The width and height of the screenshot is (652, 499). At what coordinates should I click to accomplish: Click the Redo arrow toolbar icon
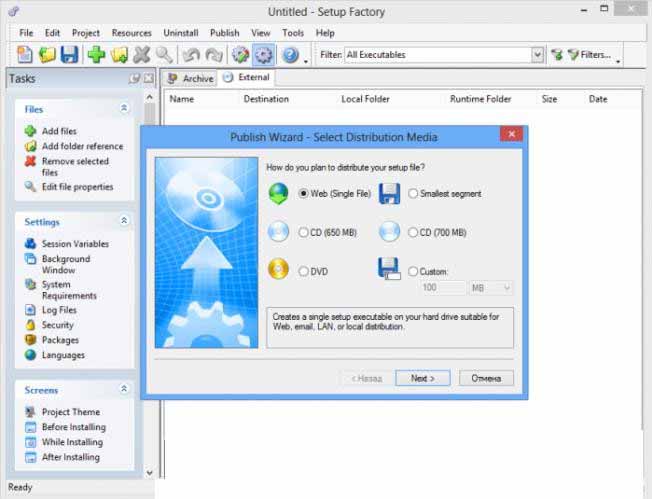214,55
